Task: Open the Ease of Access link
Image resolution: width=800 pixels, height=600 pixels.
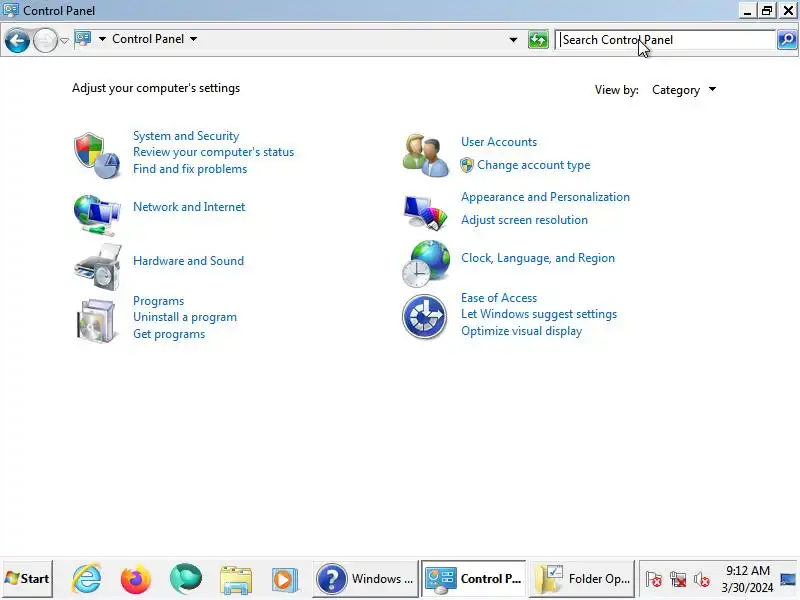Action: point(499,298)
